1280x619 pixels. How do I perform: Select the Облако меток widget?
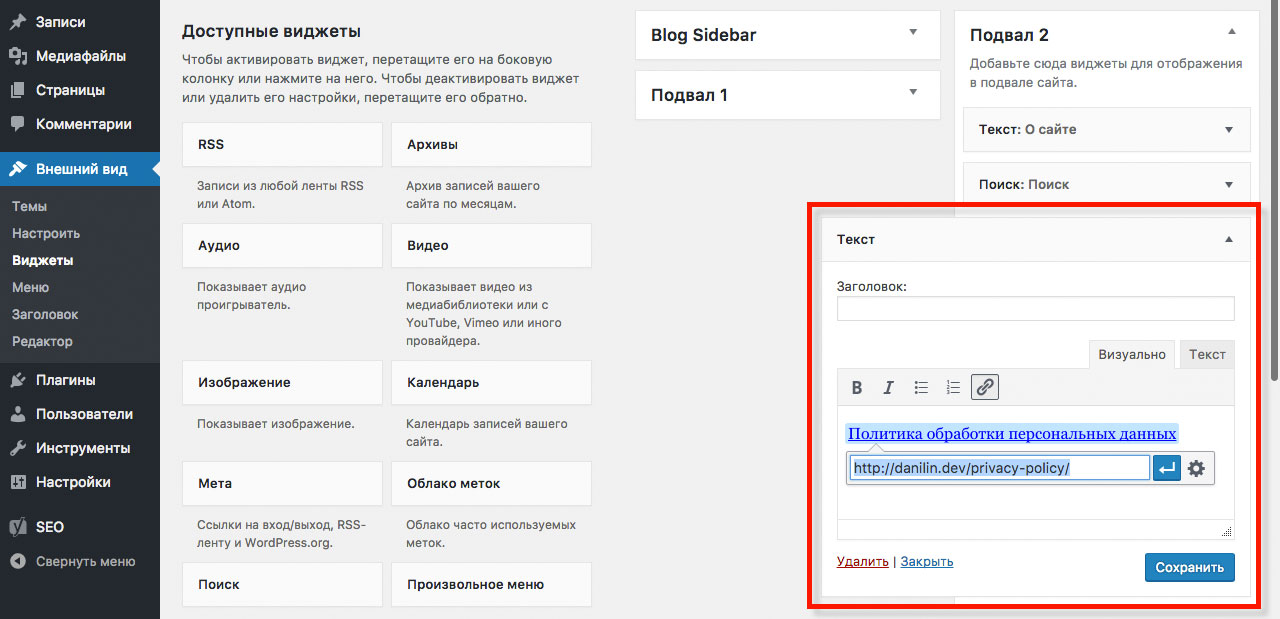click(491, 483)
